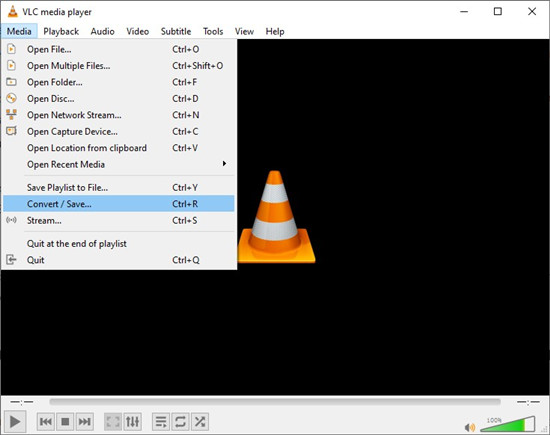
Task: Open the View menu
Action: click(x=244, y=31)
